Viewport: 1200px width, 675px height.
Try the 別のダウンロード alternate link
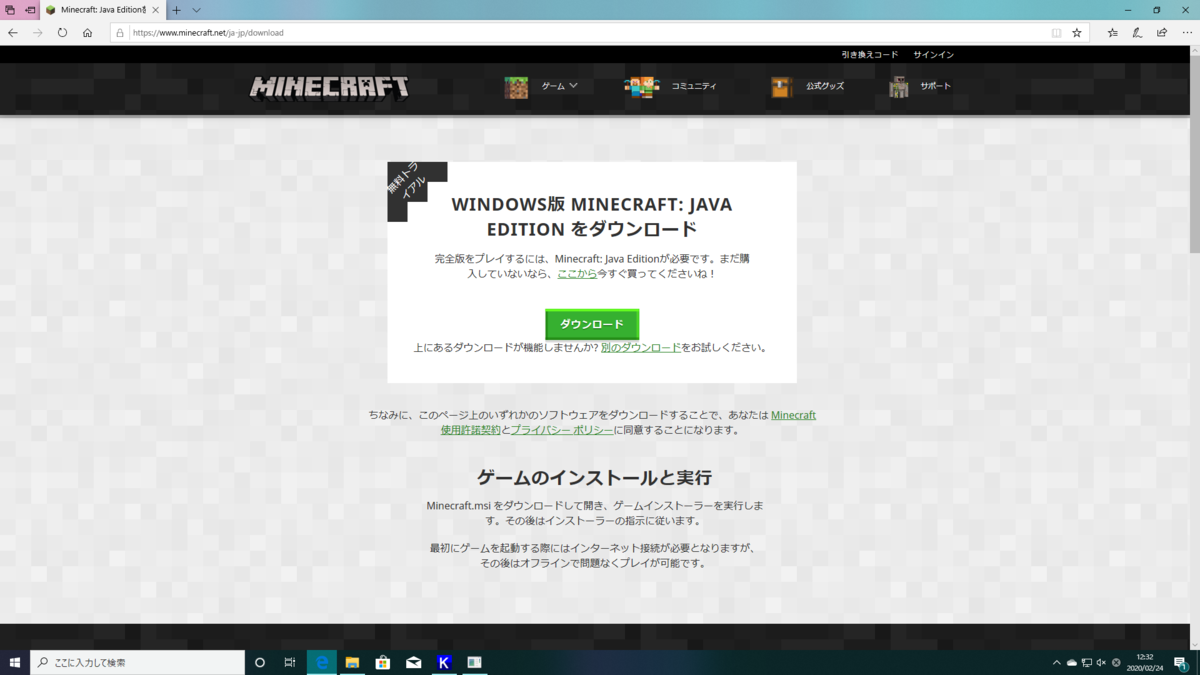point(641,348)
